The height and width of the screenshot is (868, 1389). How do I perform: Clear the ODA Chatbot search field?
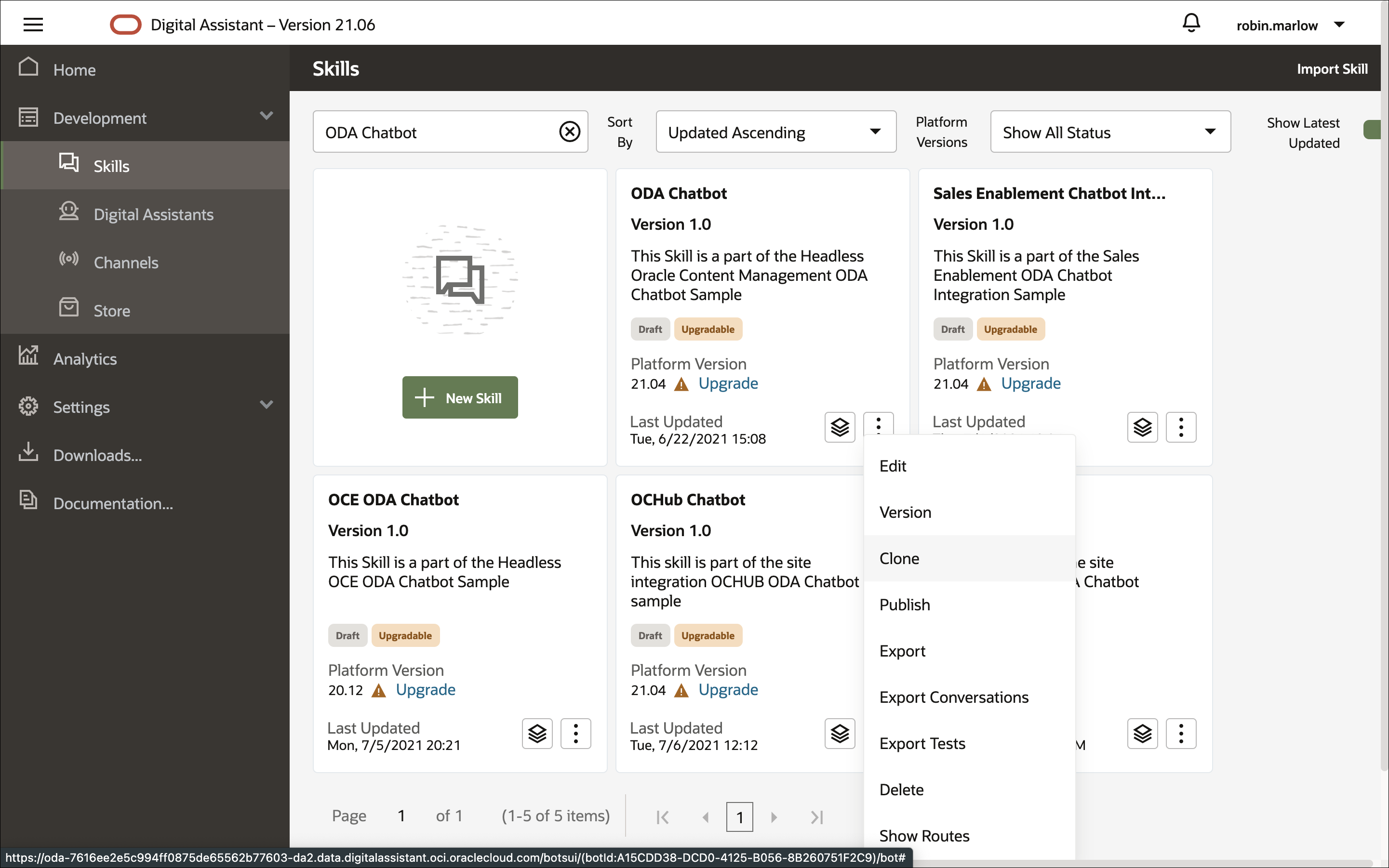coord(569,132)
